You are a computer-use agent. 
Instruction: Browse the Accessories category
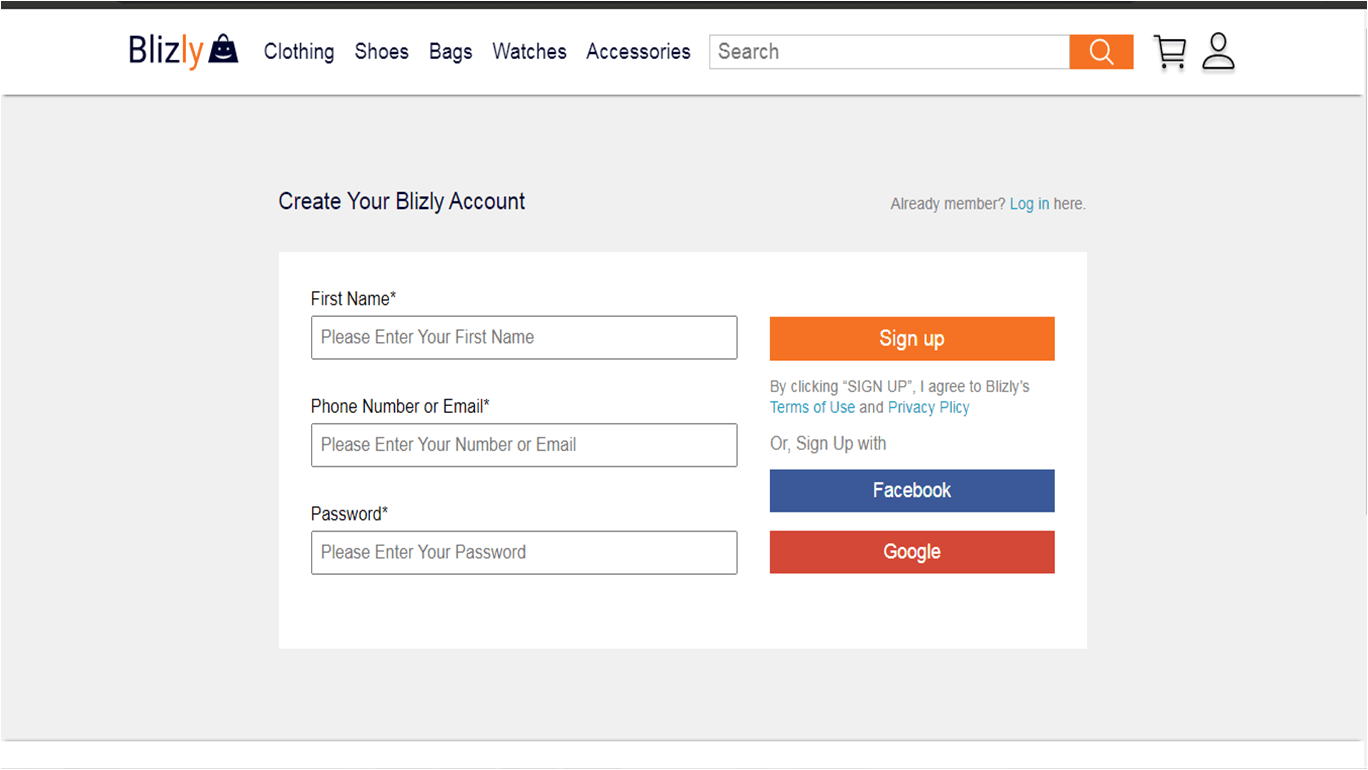[638, 51]
